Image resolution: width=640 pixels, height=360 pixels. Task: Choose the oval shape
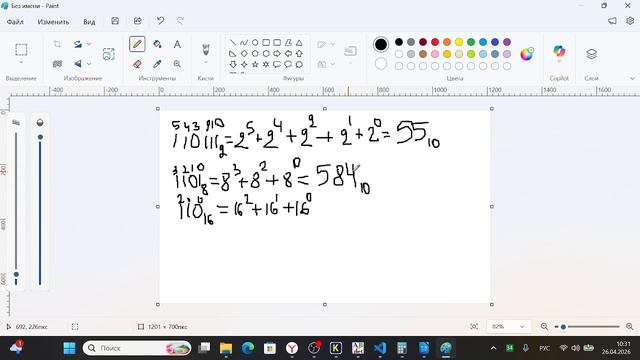point(255,42)
